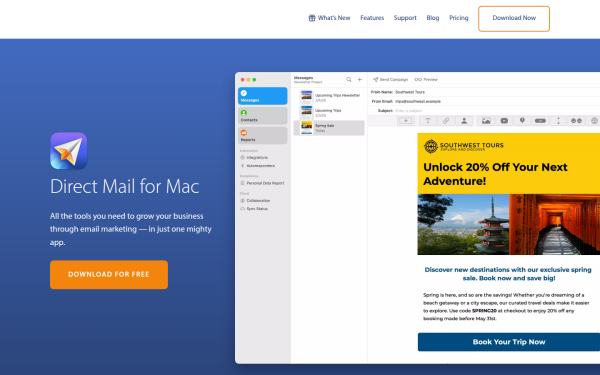Click the orange Download For Free button

(109, 274)
